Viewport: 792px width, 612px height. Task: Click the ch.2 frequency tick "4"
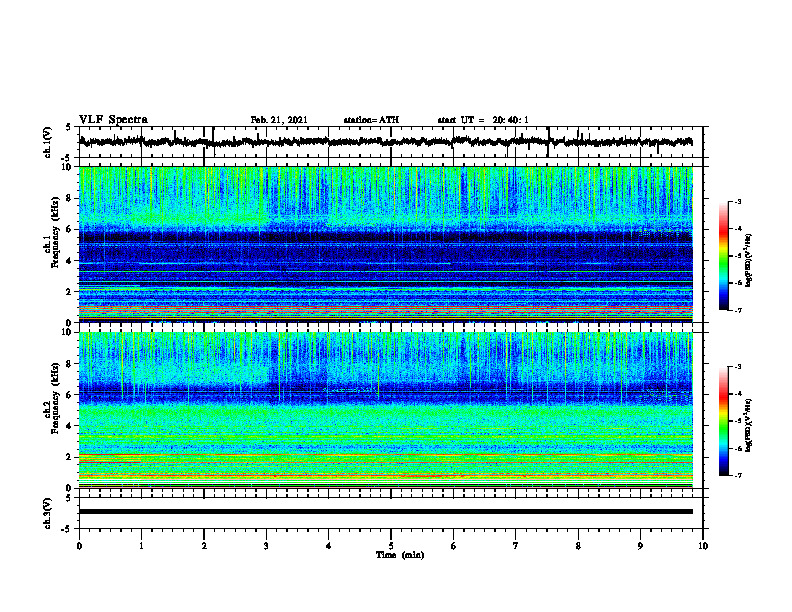point(70,426)
